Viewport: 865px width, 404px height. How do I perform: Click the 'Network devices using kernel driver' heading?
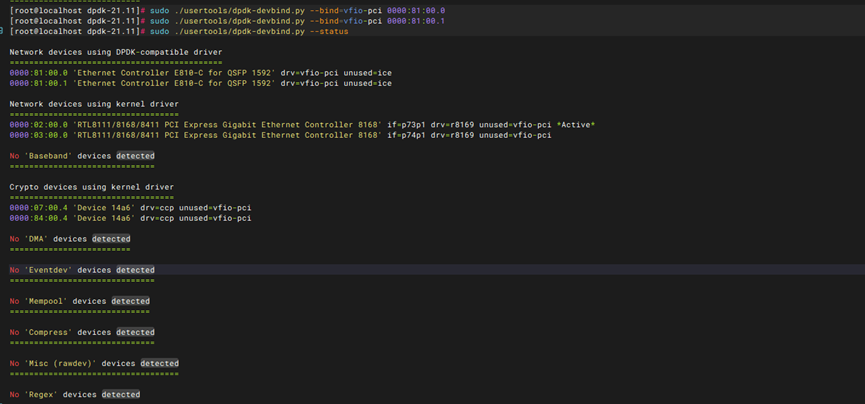point(94,104)
